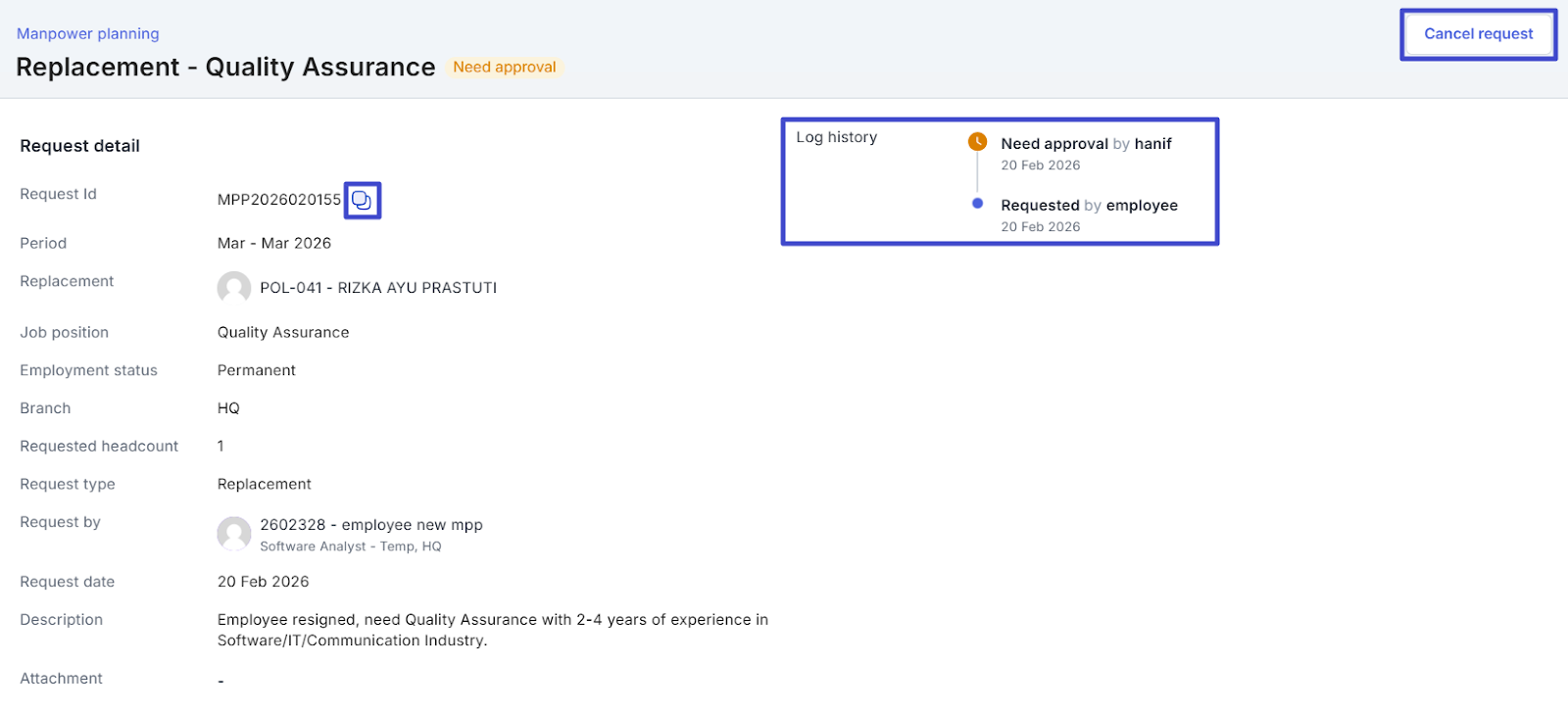
Task: Click the blue dot beside Requested entry
Action: click(977, 204)
